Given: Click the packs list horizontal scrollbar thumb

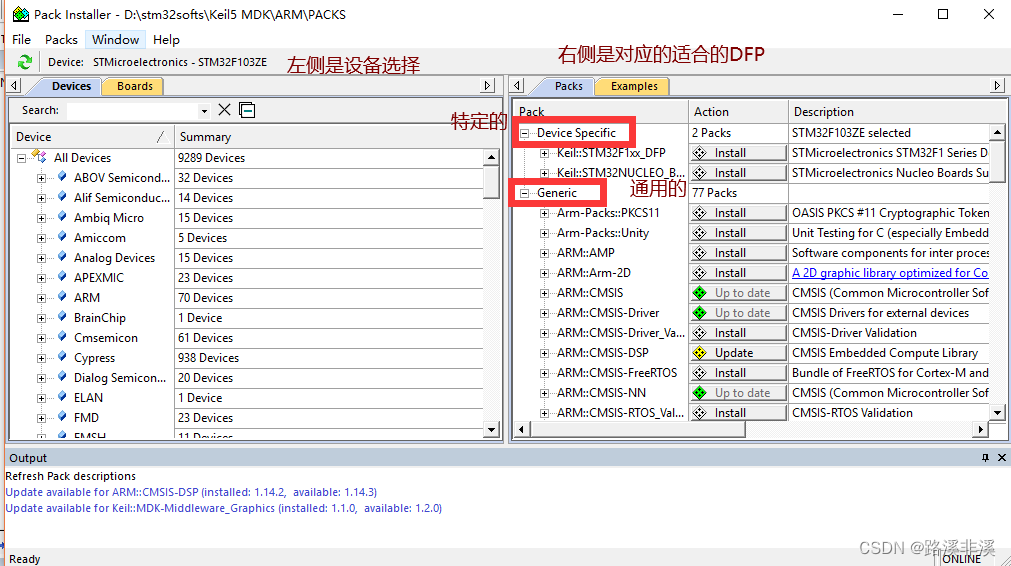Looking at the screenshot, I should tap(638, 429).
